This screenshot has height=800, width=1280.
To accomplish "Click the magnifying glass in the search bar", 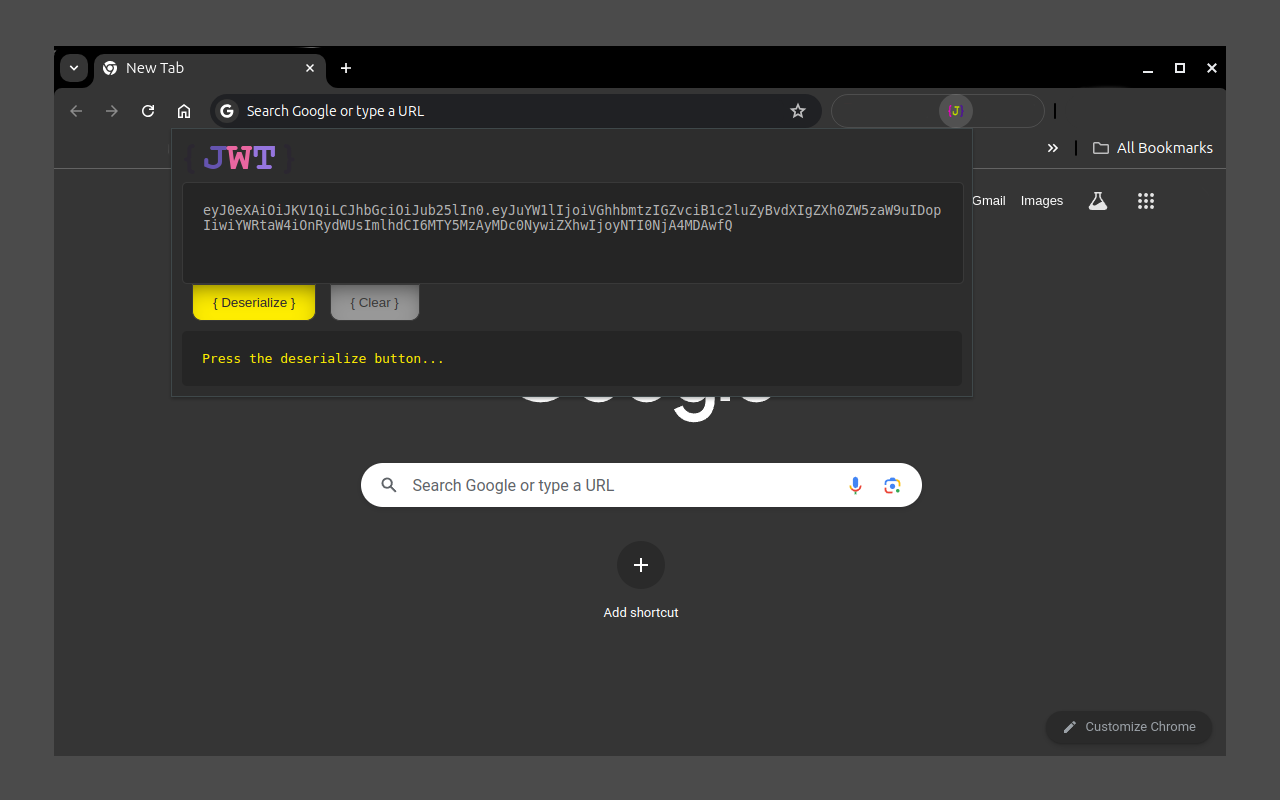I will pos(389,485).
